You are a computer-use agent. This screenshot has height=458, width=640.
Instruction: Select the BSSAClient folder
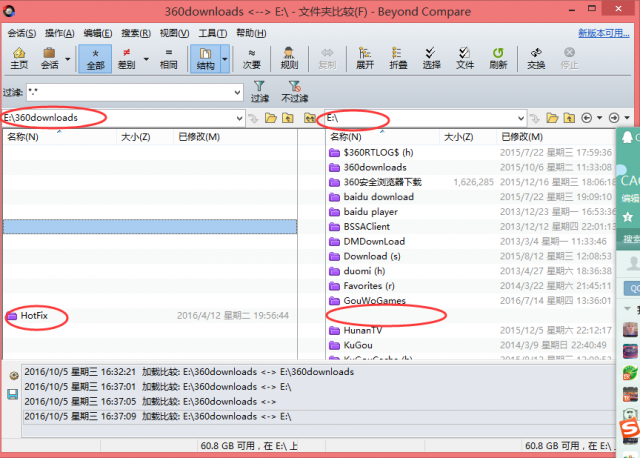pyautogui.click(x=359, y=227)
